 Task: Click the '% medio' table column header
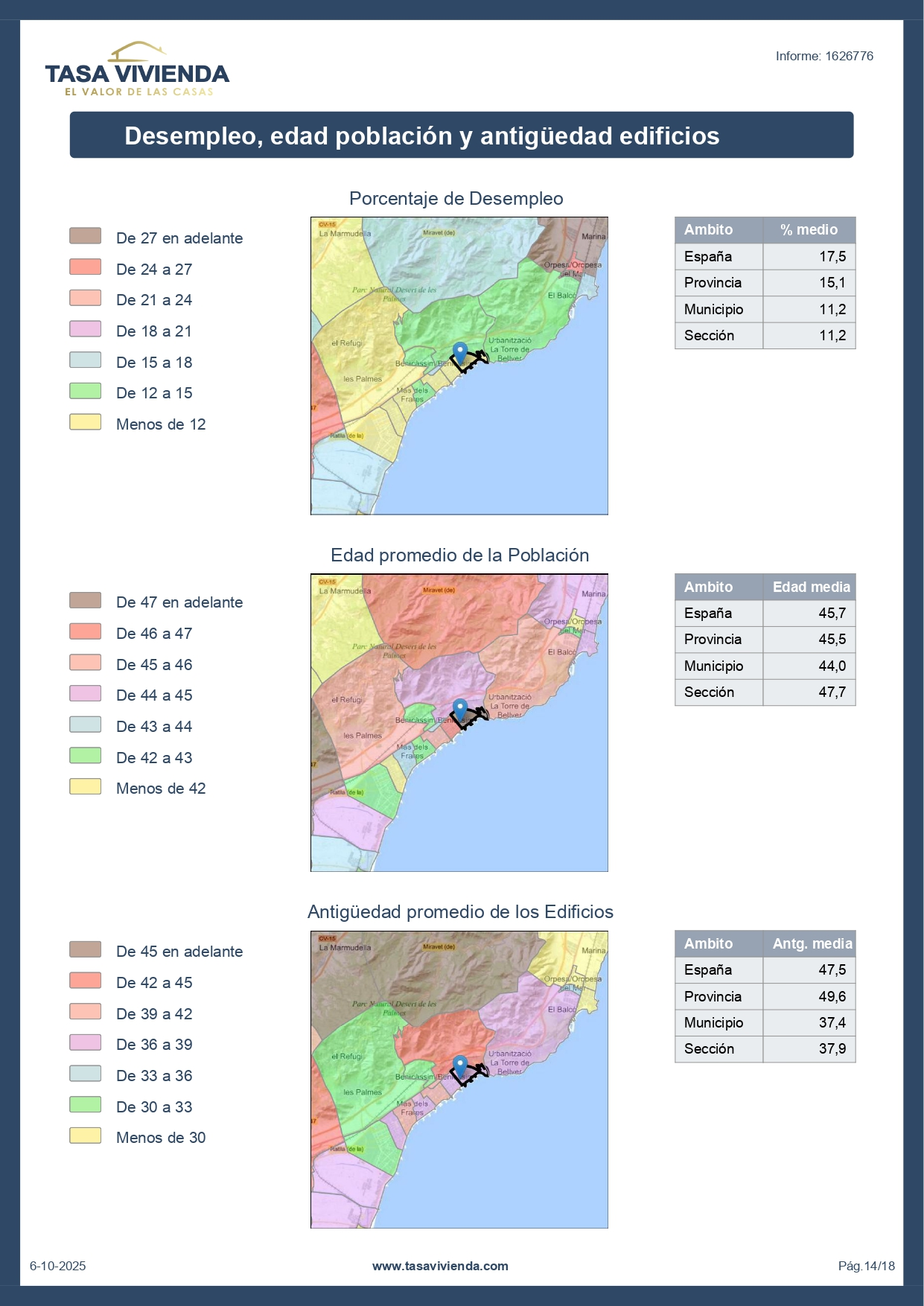(809, 230)
